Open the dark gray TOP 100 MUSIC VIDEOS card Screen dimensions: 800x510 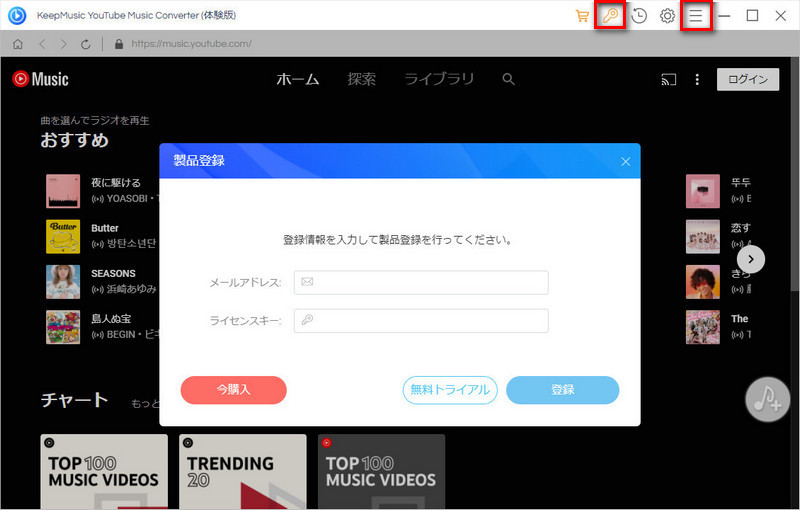[382, 472]
